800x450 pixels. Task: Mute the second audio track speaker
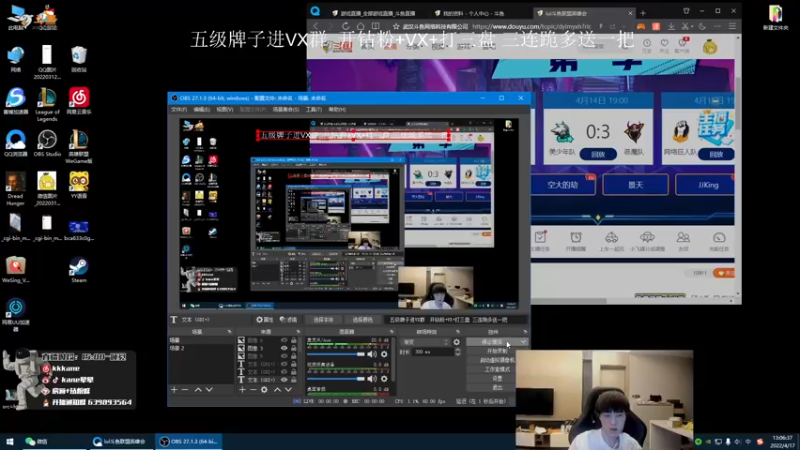coord(372,379)
